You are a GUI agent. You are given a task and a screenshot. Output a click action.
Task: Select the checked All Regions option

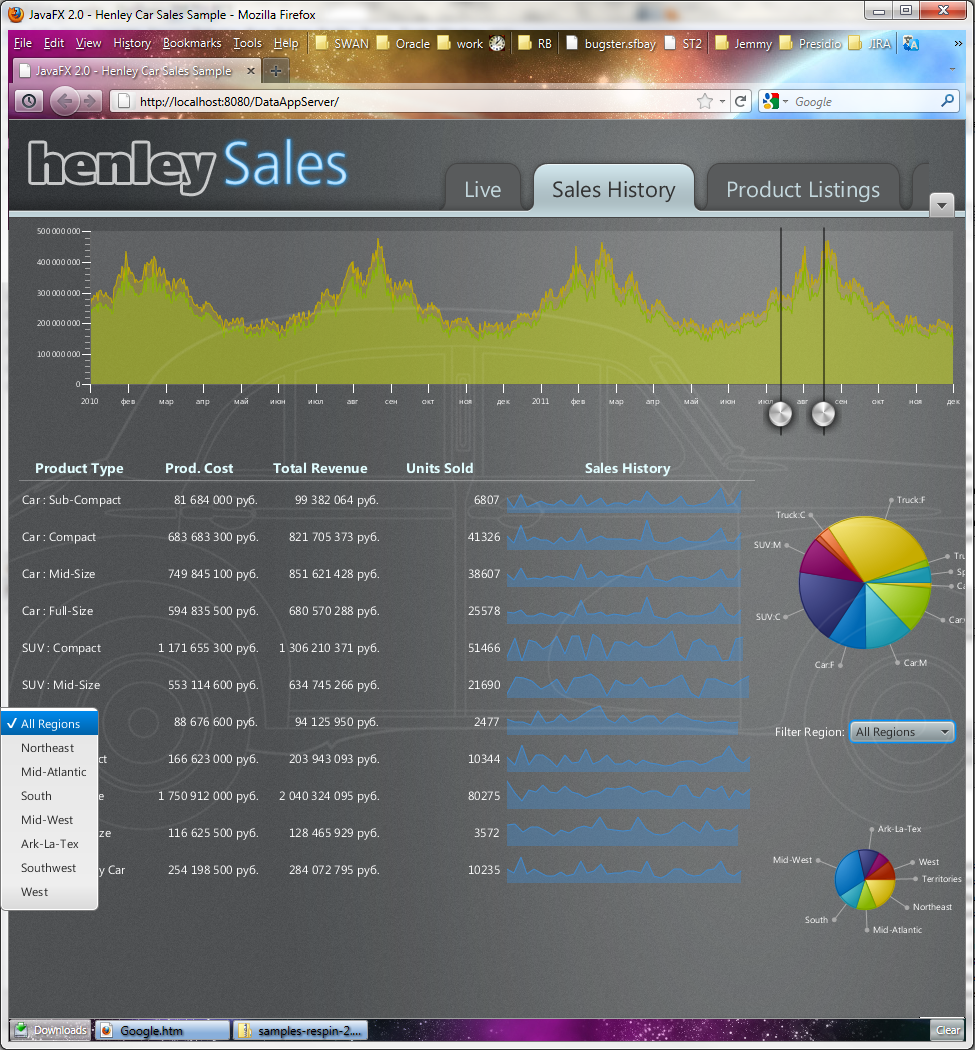pyautogui.click(x=50, y=724)
